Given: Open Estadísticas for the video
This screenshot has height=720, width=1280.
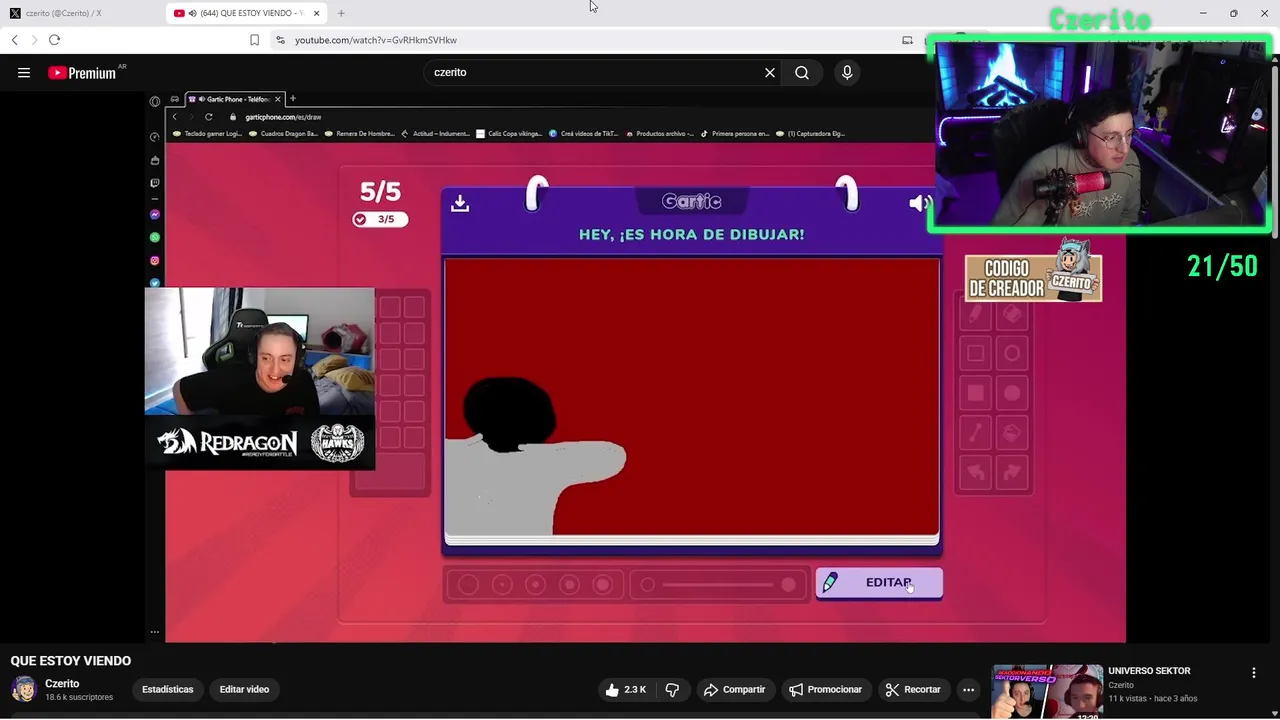Looking at the screenshot, I should pyautogui.click(x=167, y=689).
